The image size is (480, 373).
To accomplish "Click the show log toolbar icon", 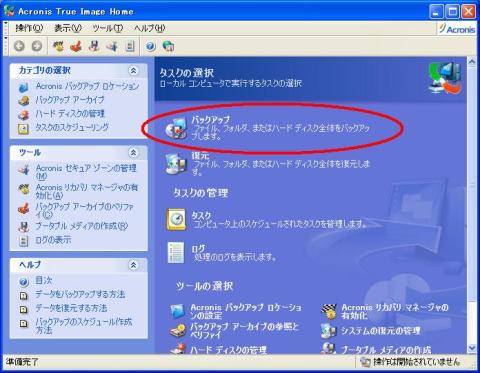I will (x=130, y=46).
